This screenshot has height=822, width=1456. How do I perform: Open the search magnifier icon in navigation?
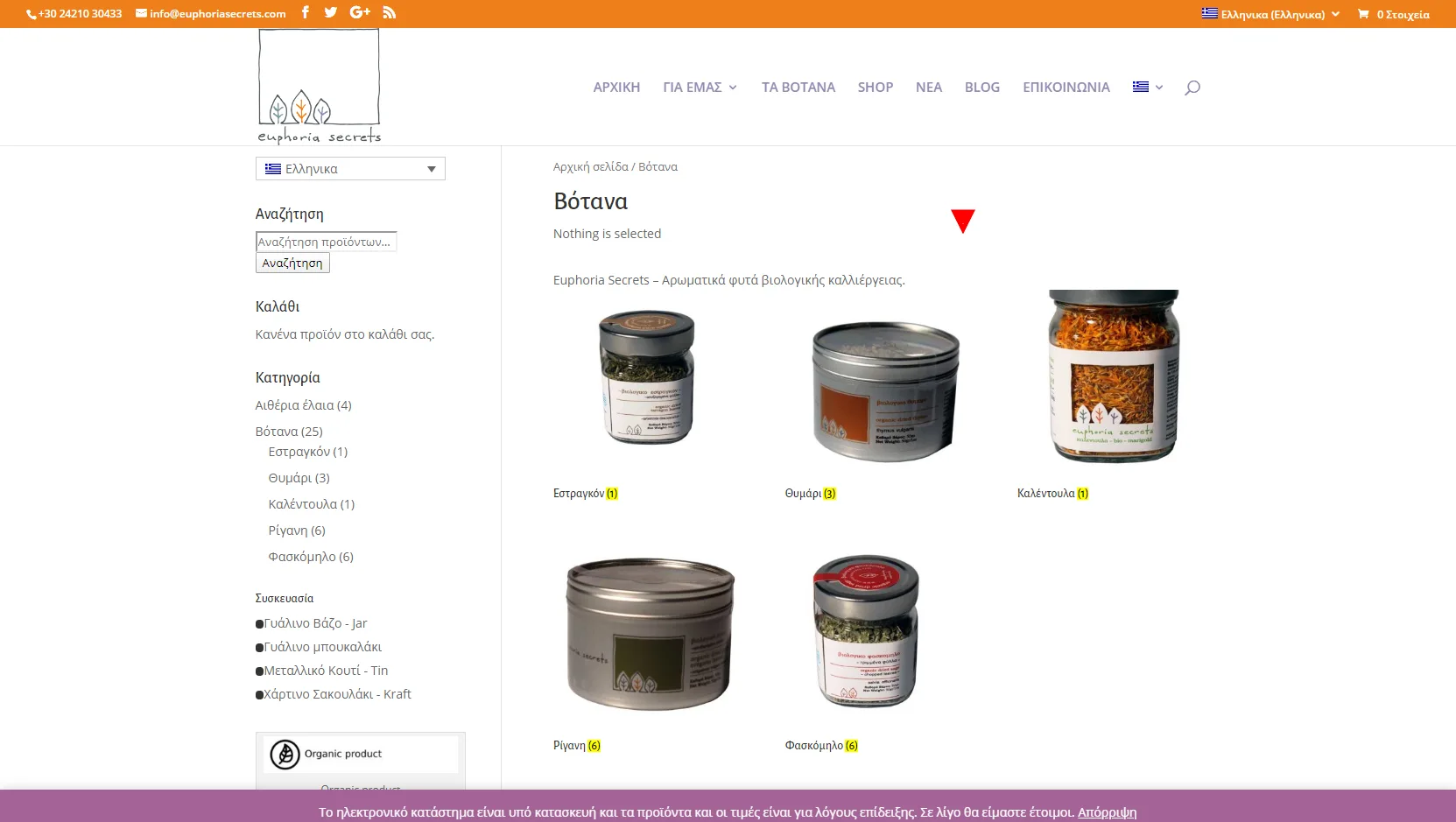pos(1192,87)
